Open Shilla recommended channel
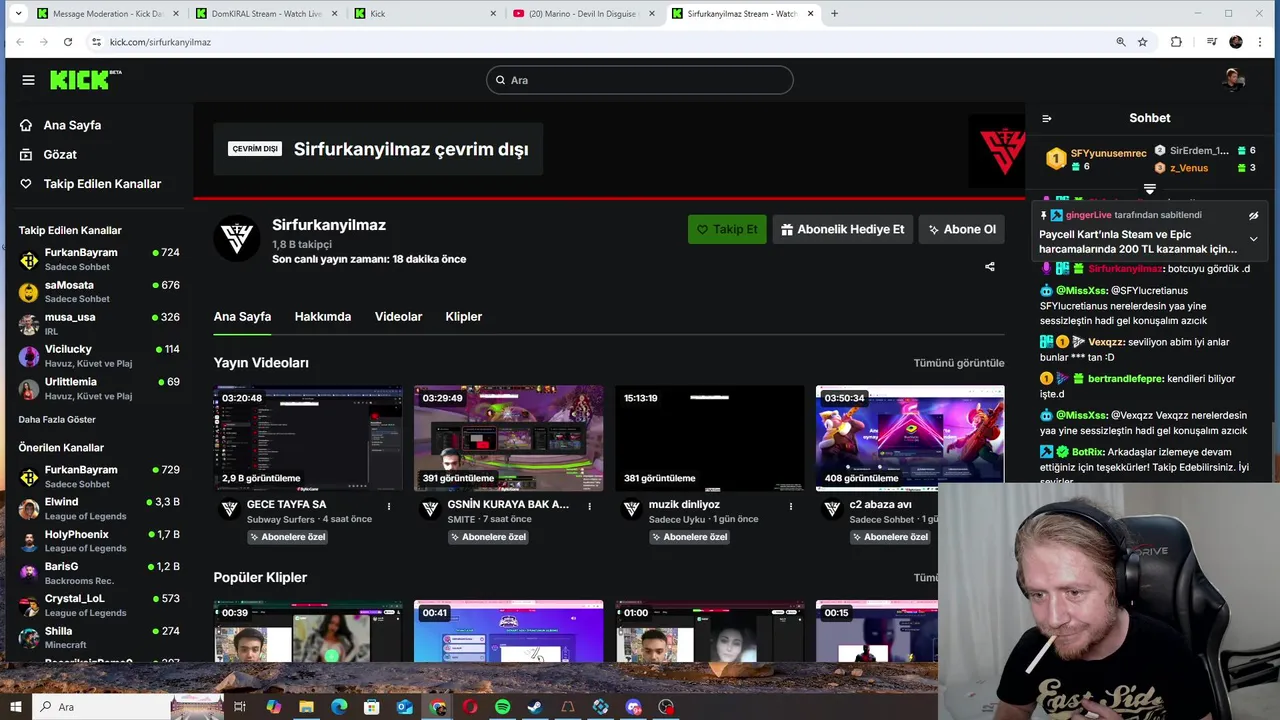Screen dimensions: 1280x720 99,637
